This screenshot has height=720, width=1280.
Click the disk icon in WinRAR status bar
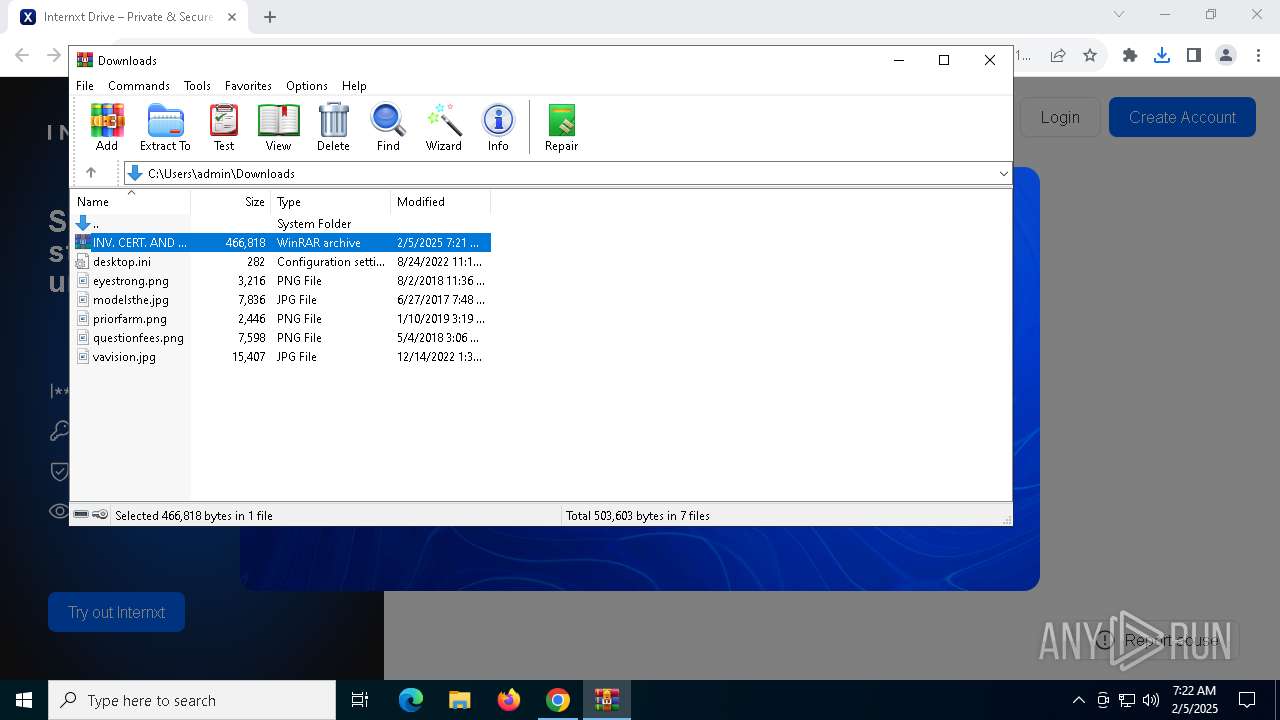[x=81, y=514]
